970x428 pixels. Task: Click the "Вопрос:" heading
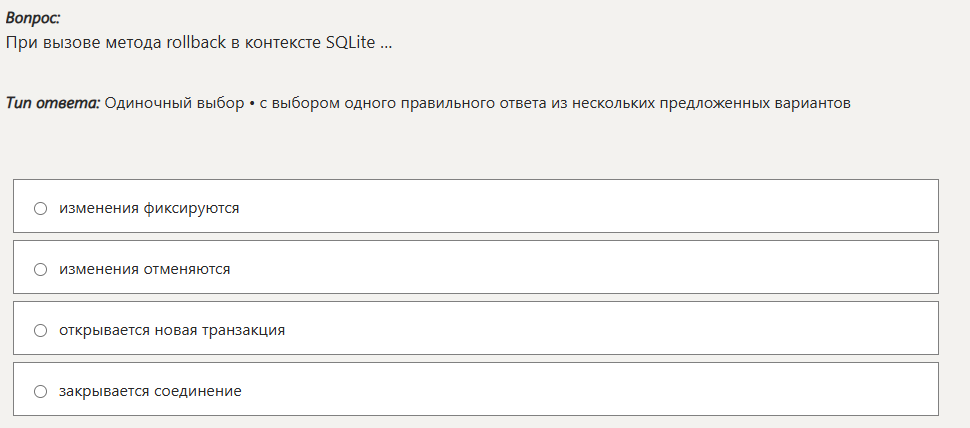[33, 18]
